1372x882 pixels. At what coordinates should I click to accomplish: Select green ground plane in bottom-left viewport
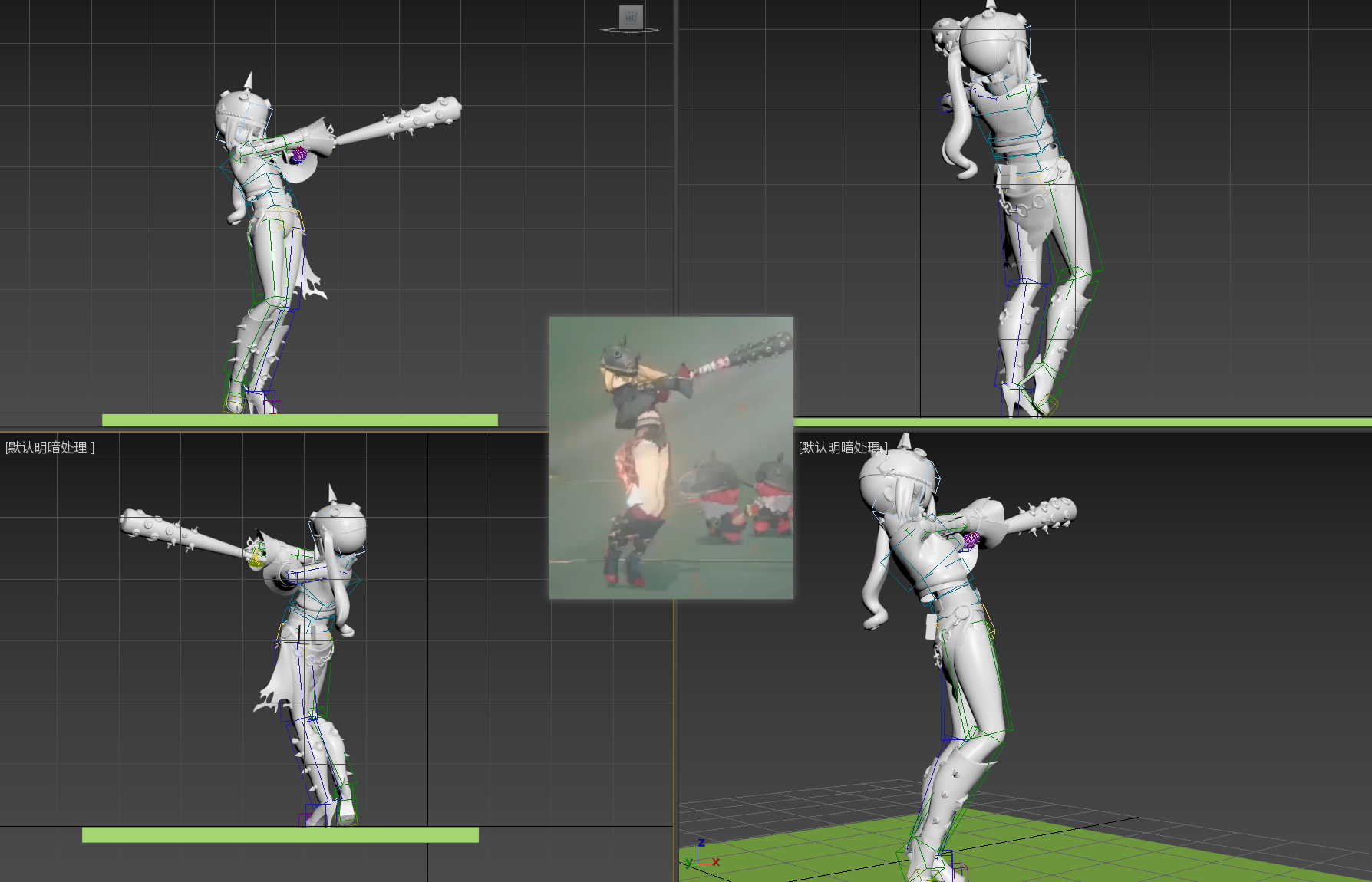point(280,834)
